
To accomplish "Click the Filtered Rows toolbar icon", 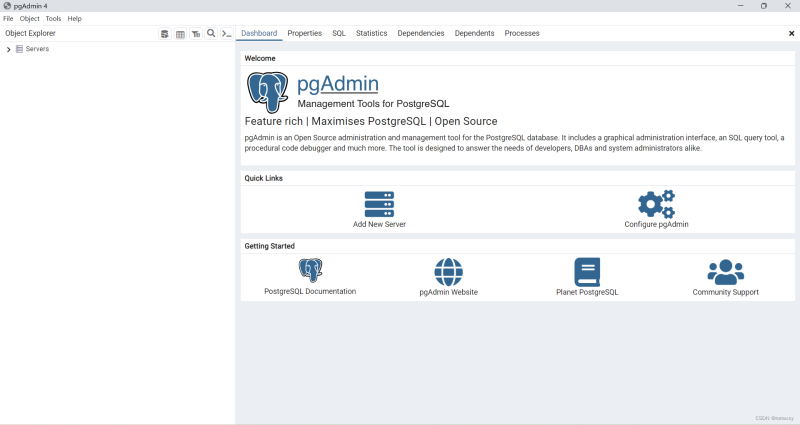I will click(x=195, y=34).
